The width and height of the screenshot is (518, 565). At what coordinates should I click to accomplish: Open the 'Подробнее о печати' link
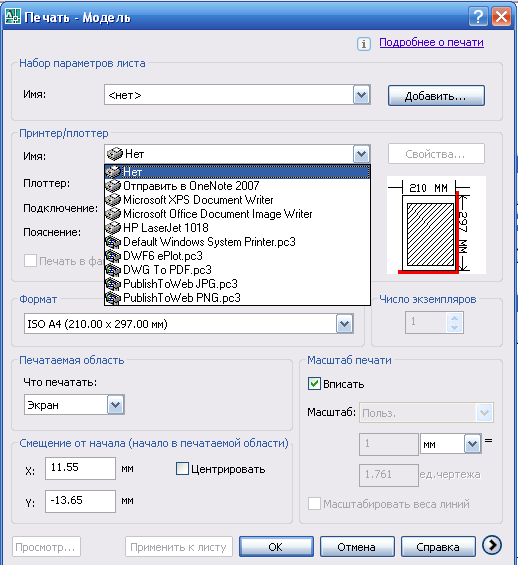[431, 43]
